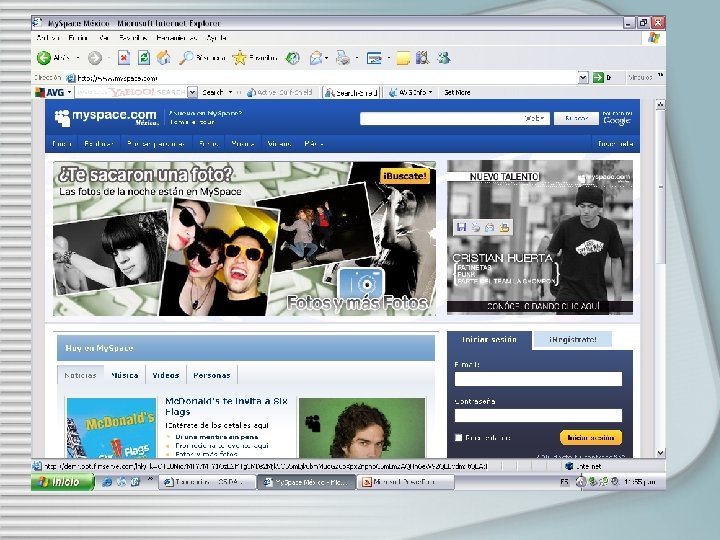This screenshot has width=720, height=540.
Task: Switch to the Personas tab
Action: pyautogui.click(x=212, y=375)
